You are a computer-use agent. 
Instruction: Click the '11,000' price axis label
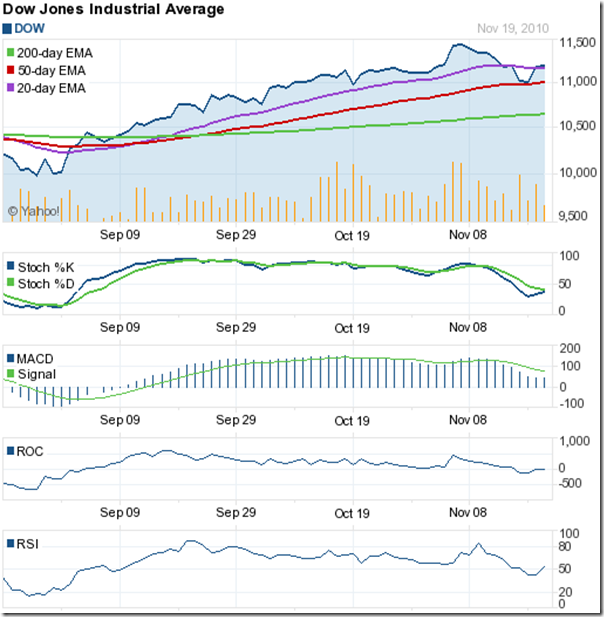coord(578,81)
